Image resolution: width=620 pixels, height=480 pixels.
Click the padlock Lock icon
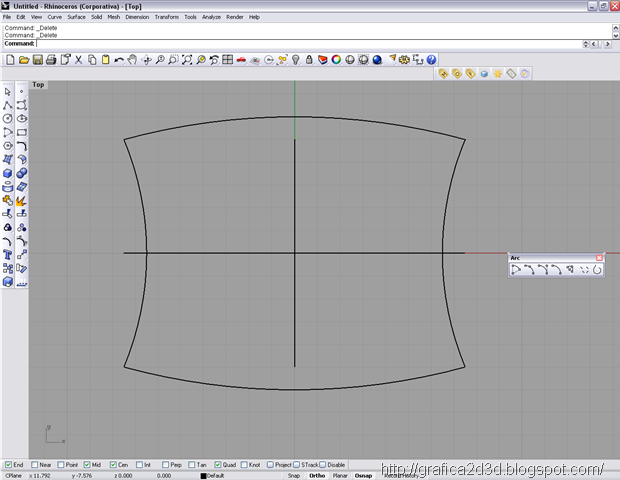click(309, 60)
